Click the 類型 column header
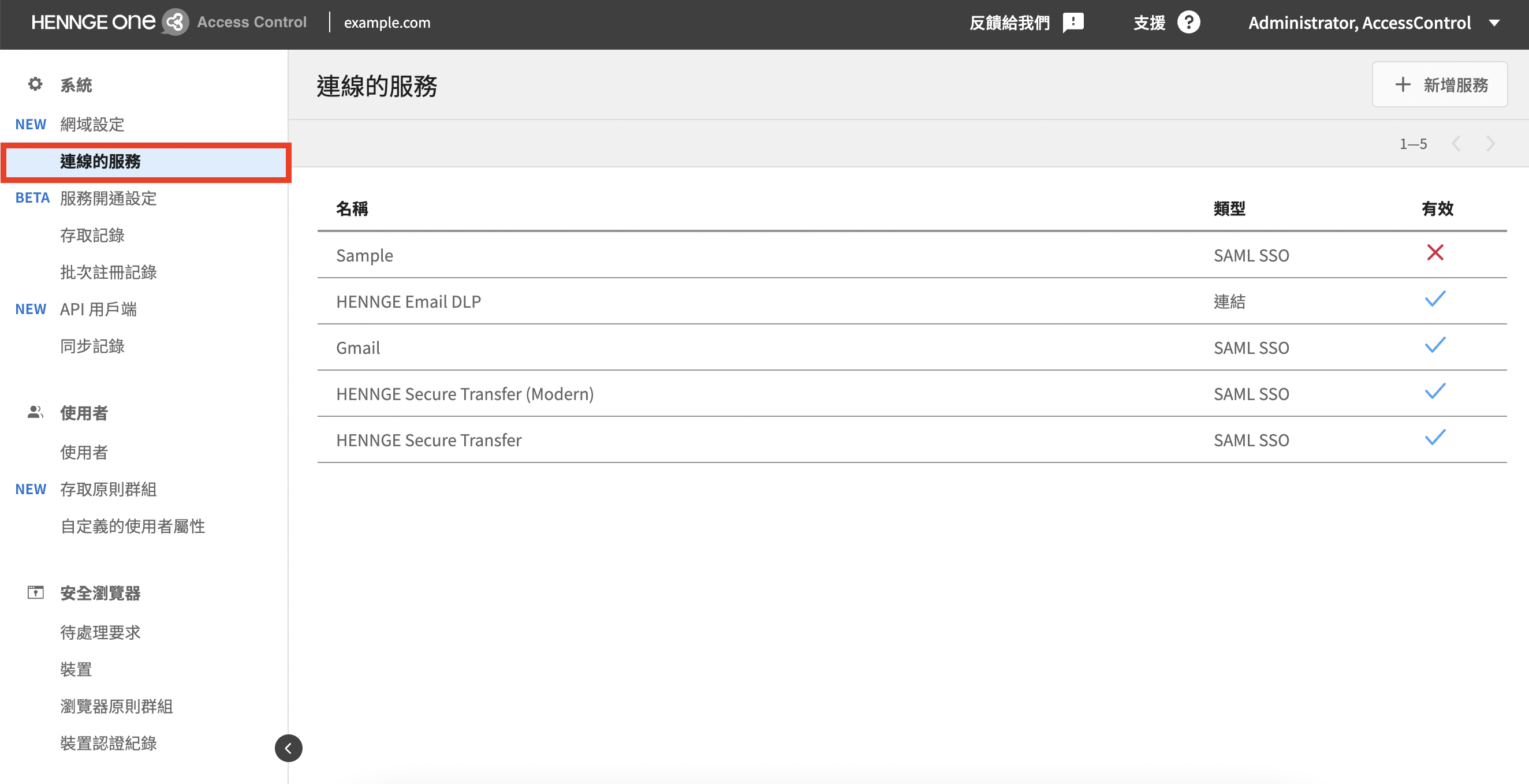The image size is (1529, 784). click(x=1229, y=209)
